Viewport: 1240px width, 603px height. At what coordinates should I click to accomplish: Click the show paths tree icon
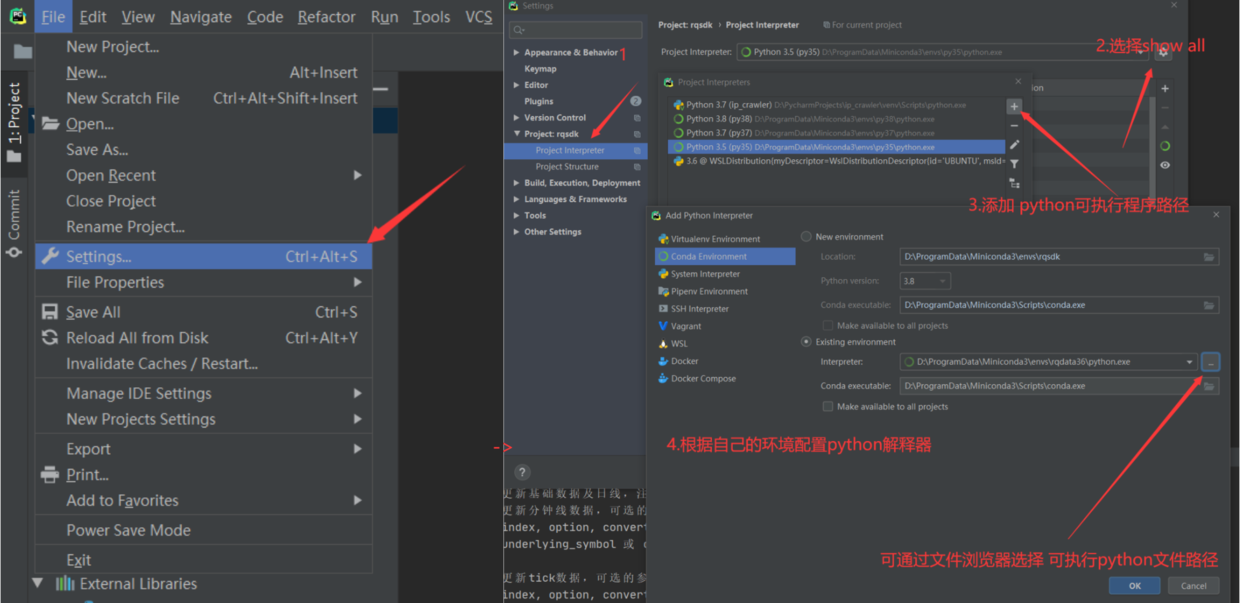tap(1014, 183)
